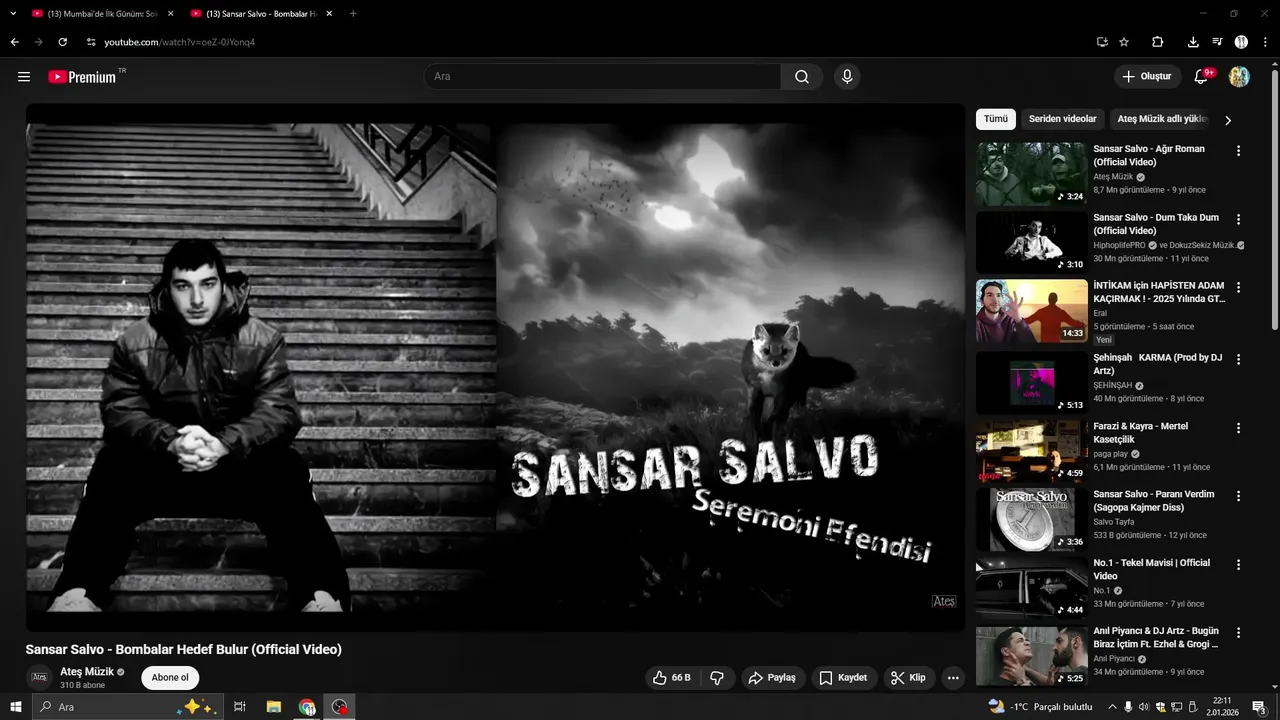Open Farazi & Kayra Mertel thumbnail
The height and width of the screenshot is (720, 1280).
point(1031,451)
